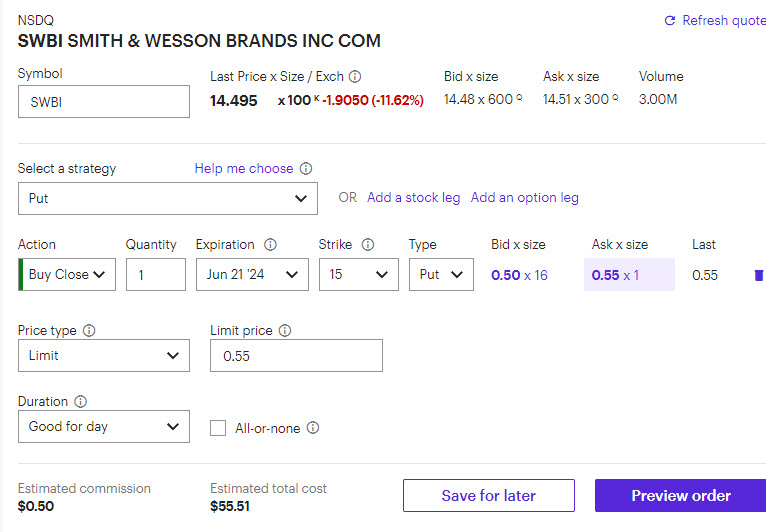
Task: Click the Add a stock leg link
Action: (414, 198)
